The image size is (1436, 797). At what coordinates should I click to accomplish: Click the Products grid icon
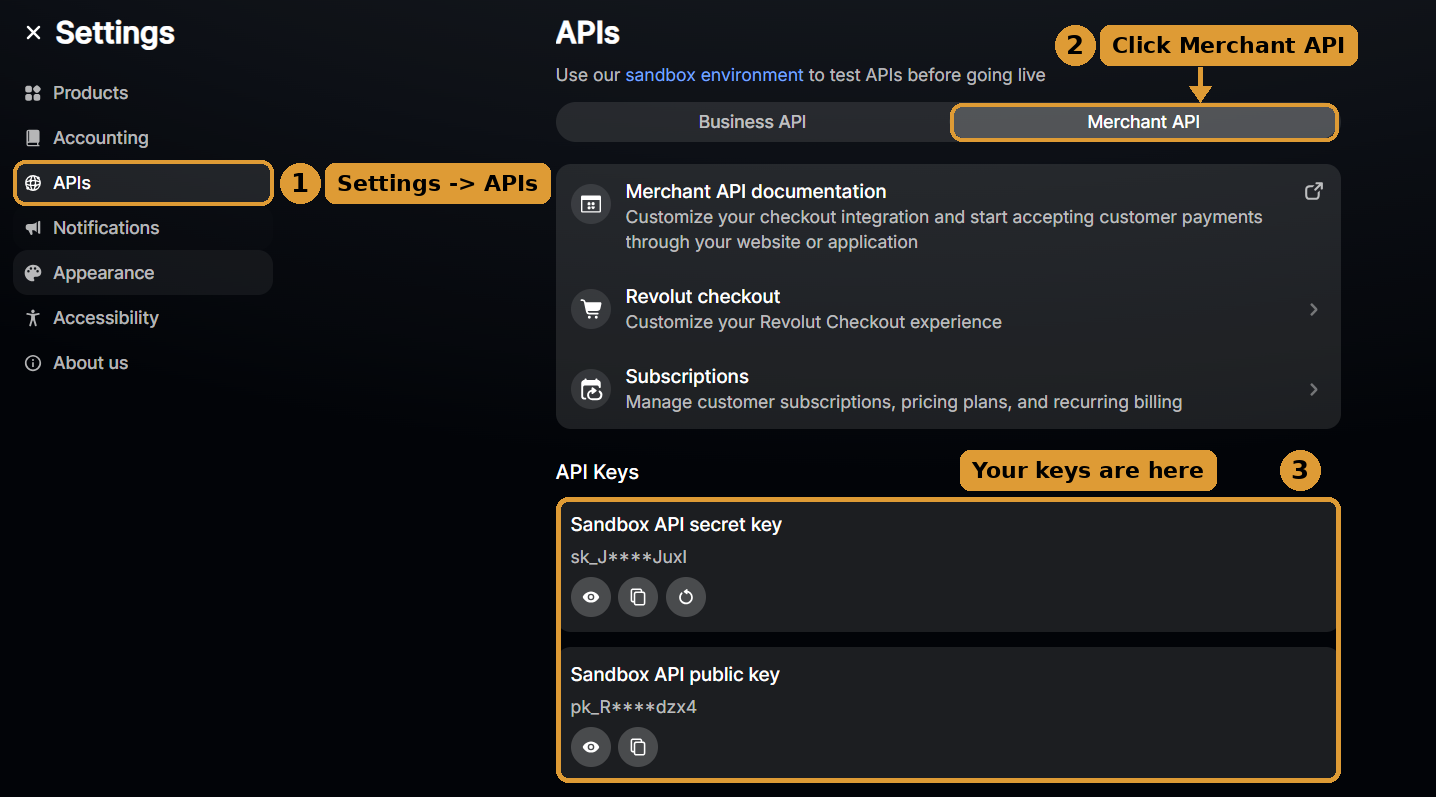pyautogui.click(x=33, y=93)
